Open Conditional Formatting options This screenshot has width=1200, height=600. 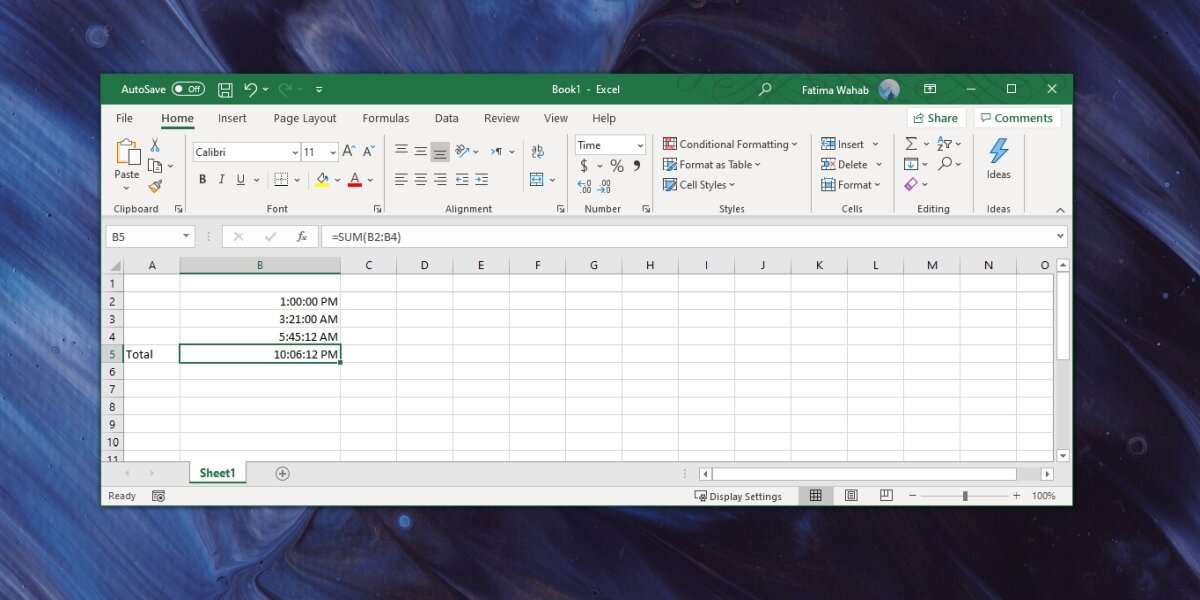pyautogui.click(x=731, y=143)
